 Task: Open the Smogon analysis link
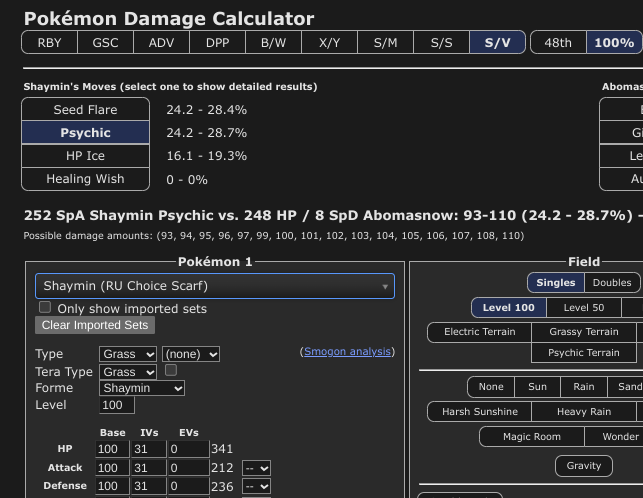(348, 352)
